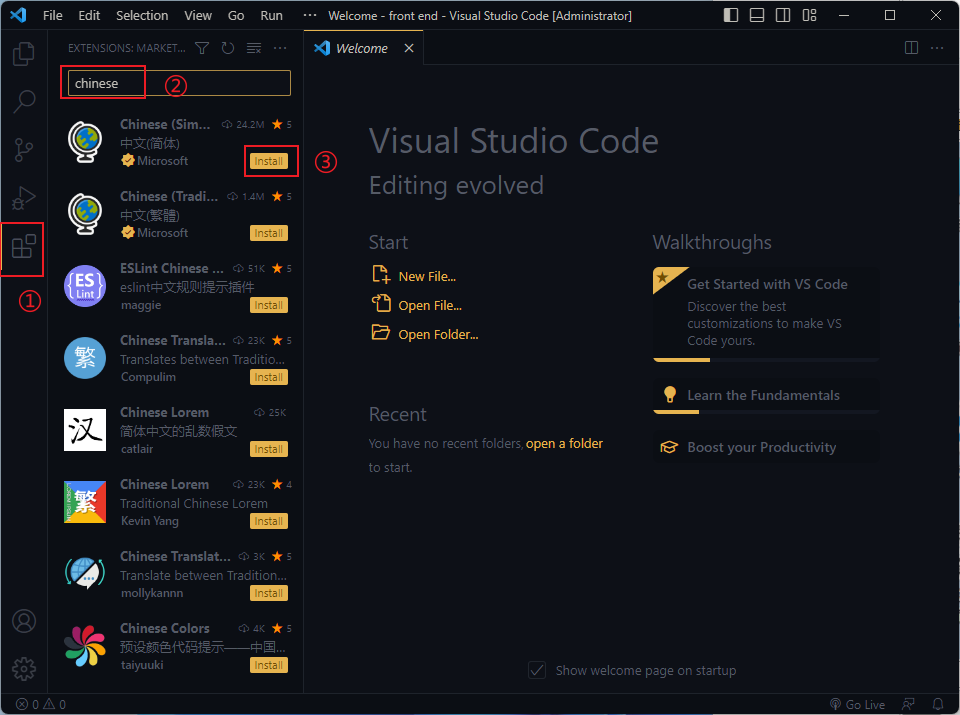Screen dimensions: 960x715
Task: Select the Chinese Translation extension title
Action: (x=173, y=340)
